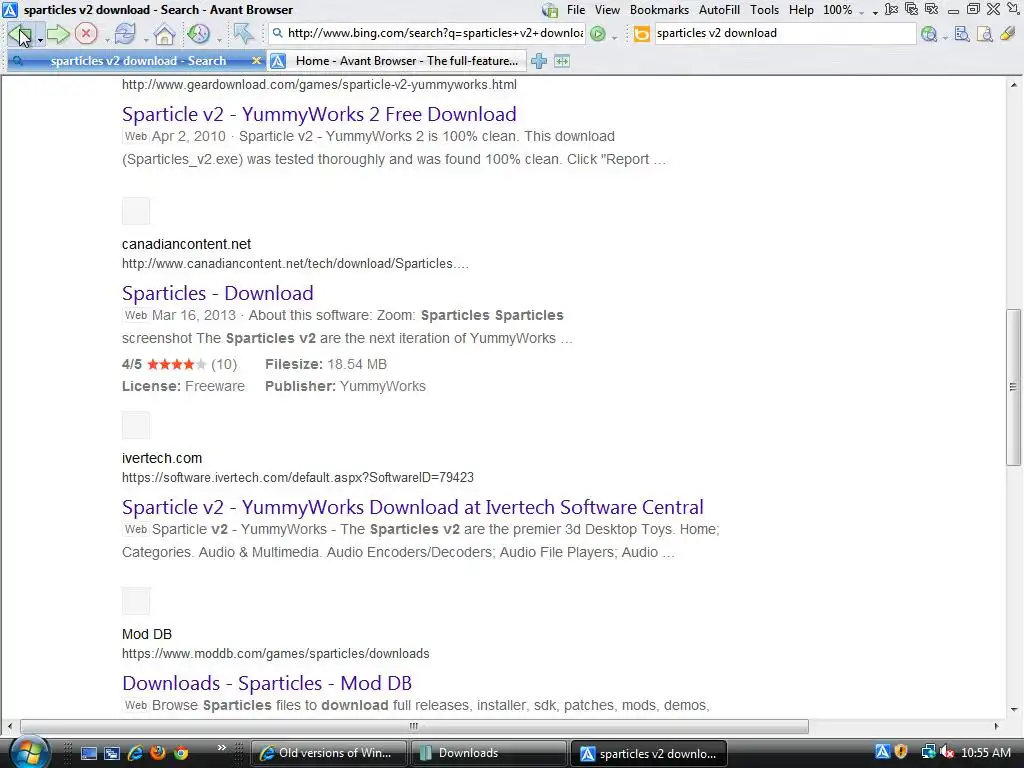Open the Help menu
Image resolution: width=1024 pixels, height=768 pixels.
coord(801,10)
